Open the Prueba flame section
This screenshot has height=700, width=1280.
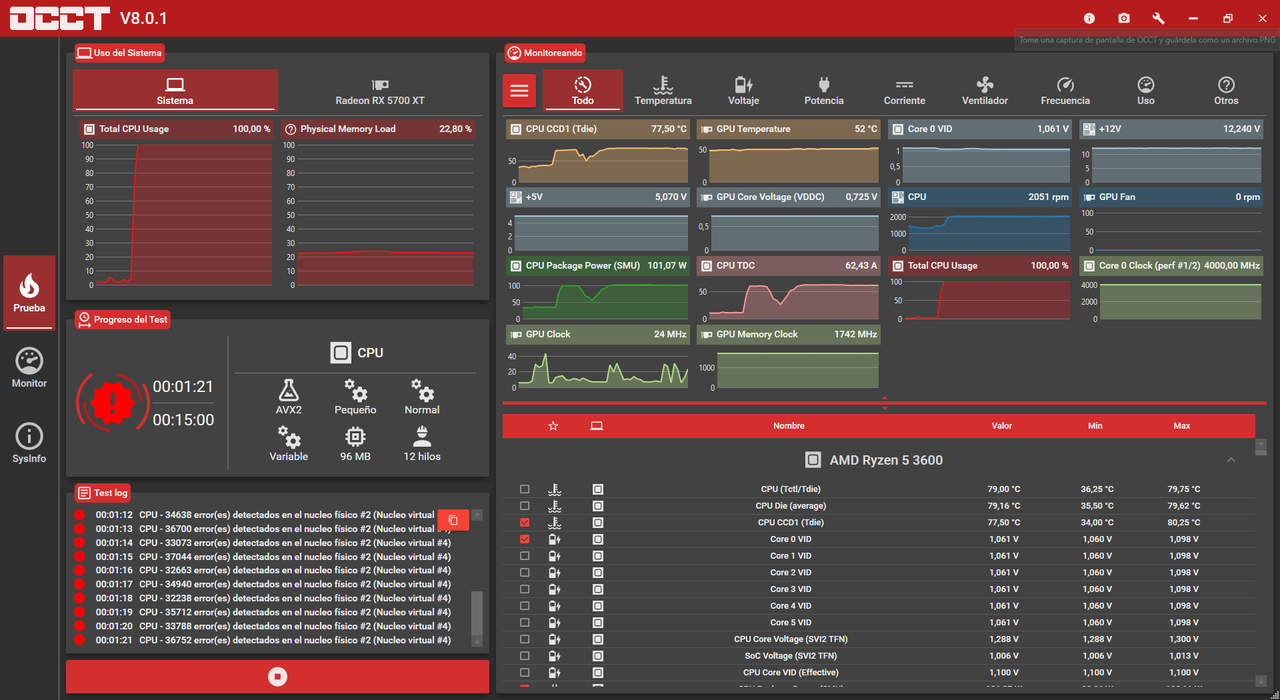[x=29, y=292]
